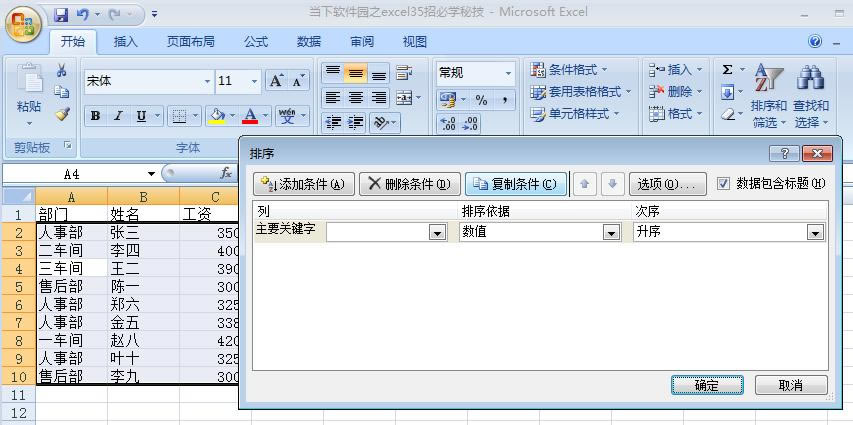The height and width of the screenshot is (425, 853).
Task: Decrease decimal places
Action: 469,124
